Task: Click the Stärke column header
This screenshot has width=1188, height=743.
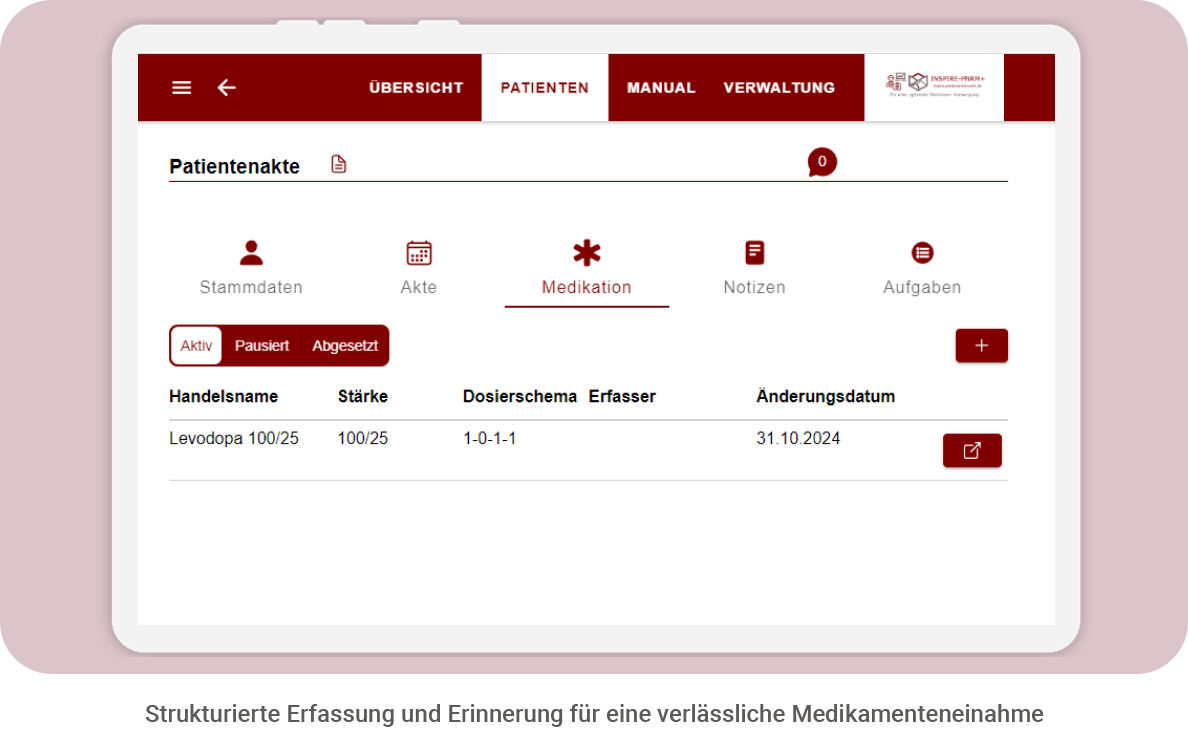Action: coord(363,396)
